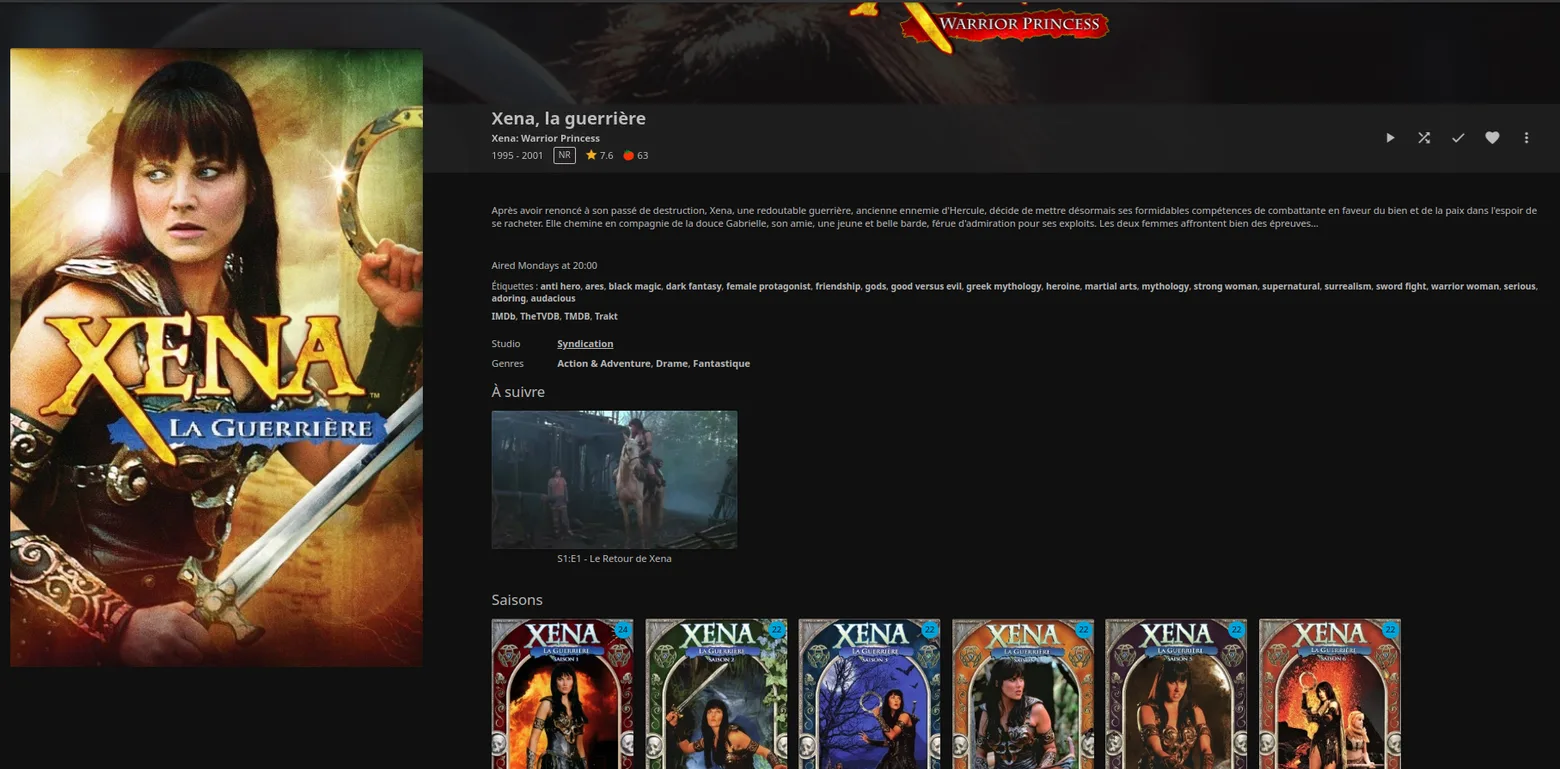1560x769 pixels.
Task: Select the 'strong woman' tag
Action: coord(1225,287)
